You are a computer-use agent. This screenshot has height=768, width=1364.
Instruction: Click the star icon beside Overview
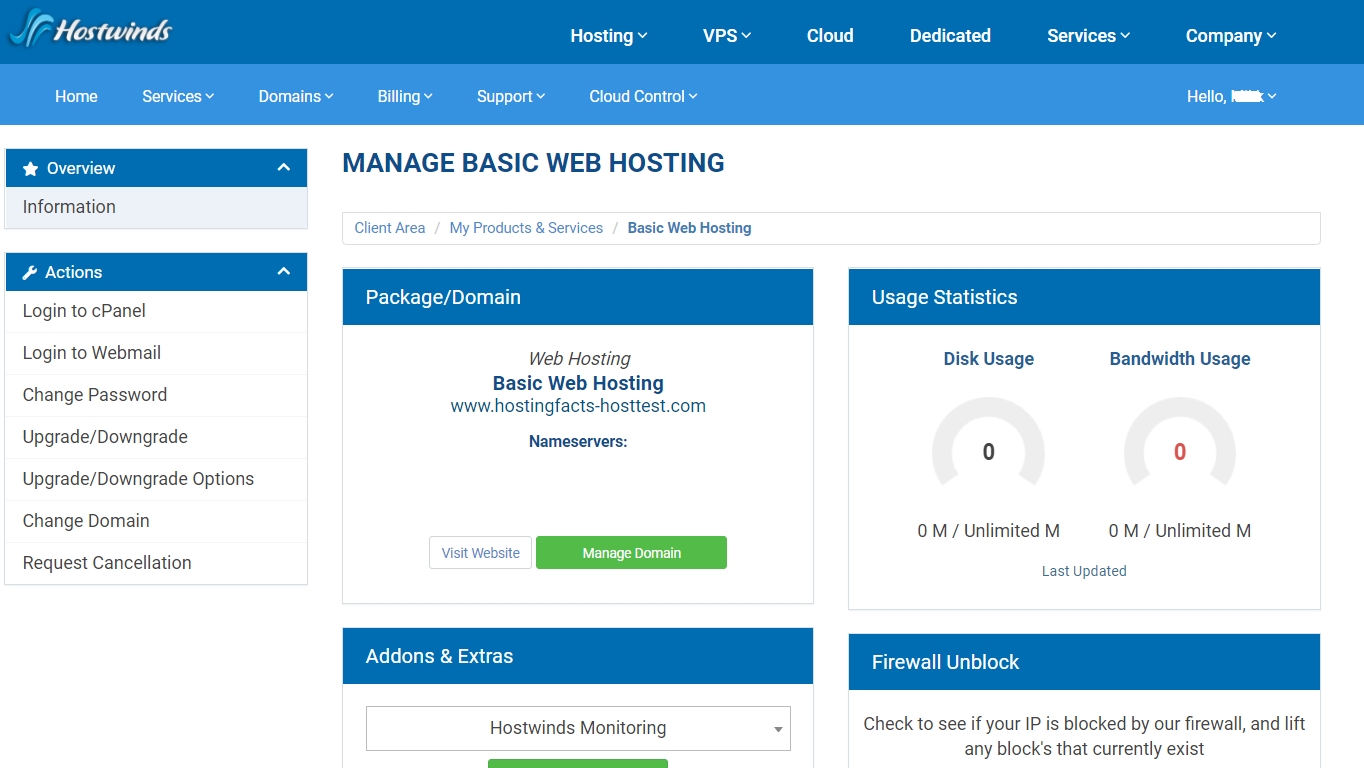(x=30, y=169)
